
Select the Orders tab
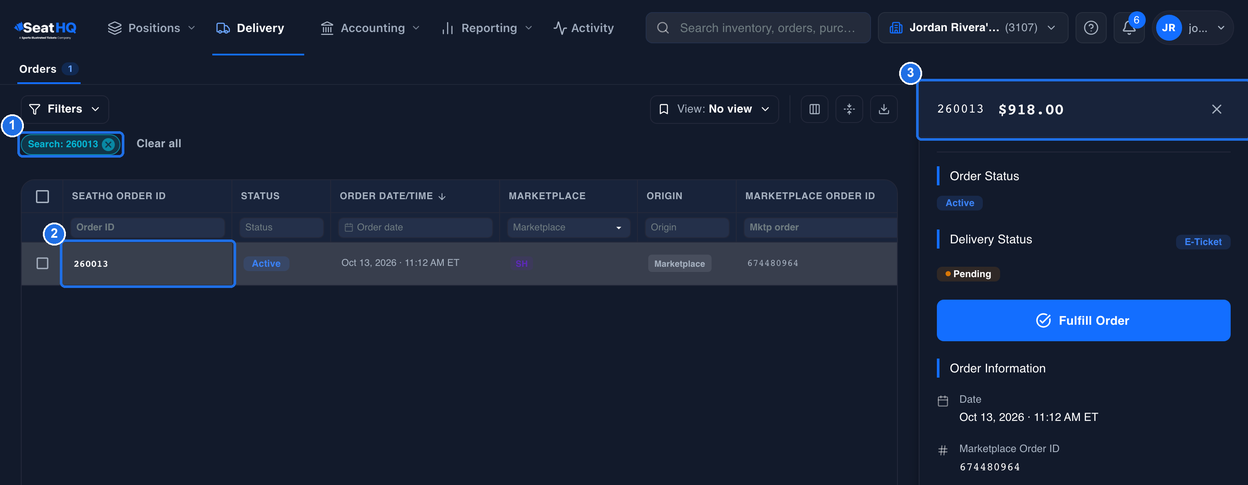click(x=48, y=69)
